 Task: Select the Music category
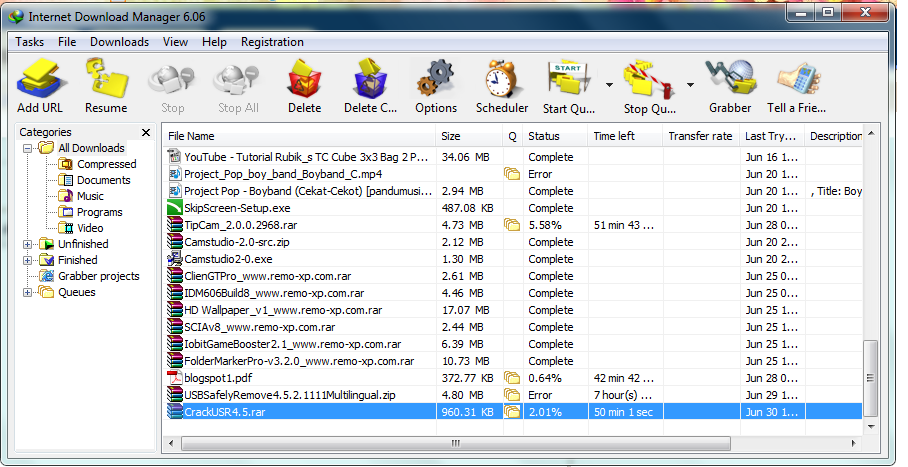point(90,196)
